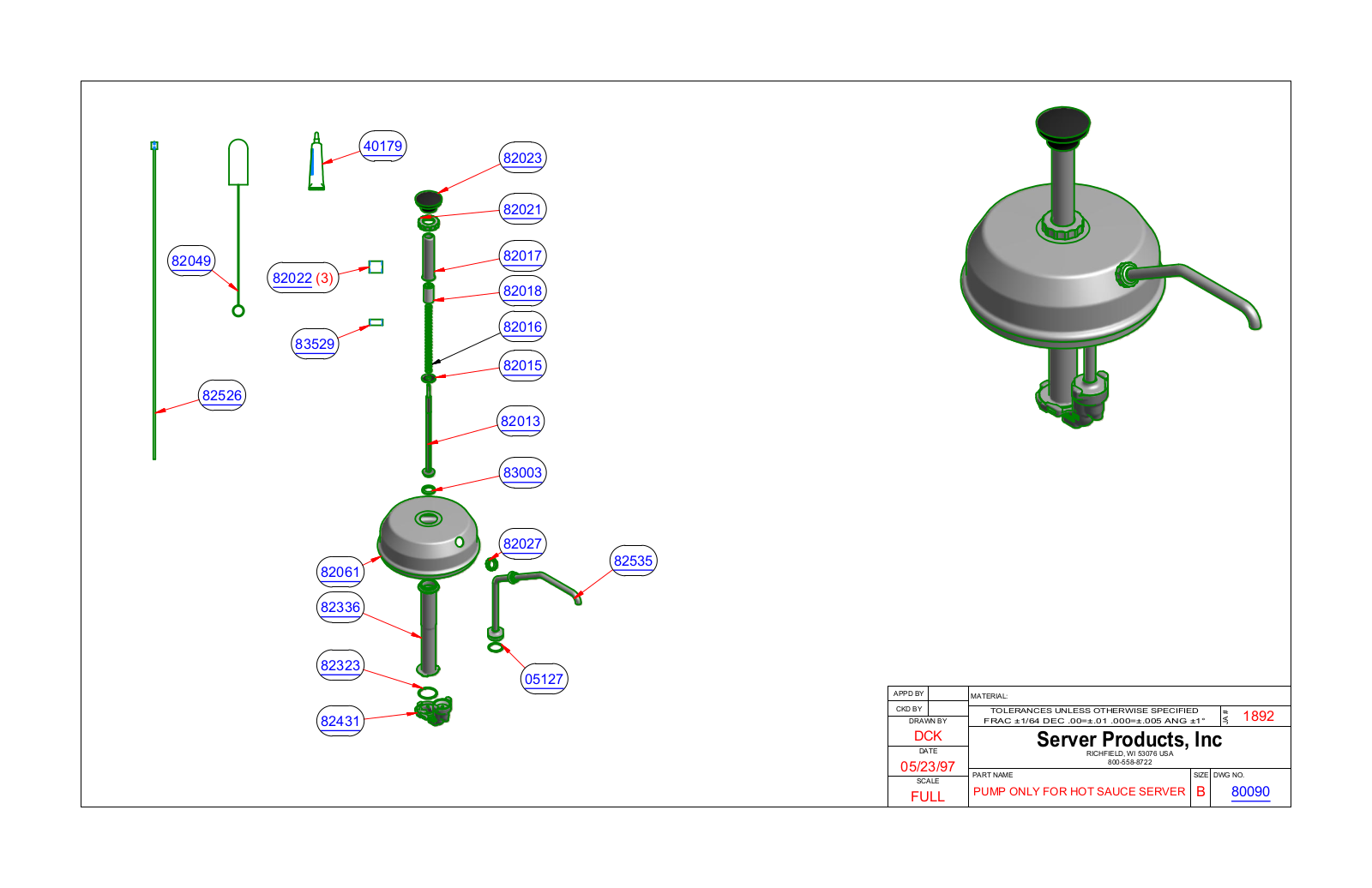Click the 82022 (3) part link
This screenshot has height=888, width=1372.
(x=303, y=278)
